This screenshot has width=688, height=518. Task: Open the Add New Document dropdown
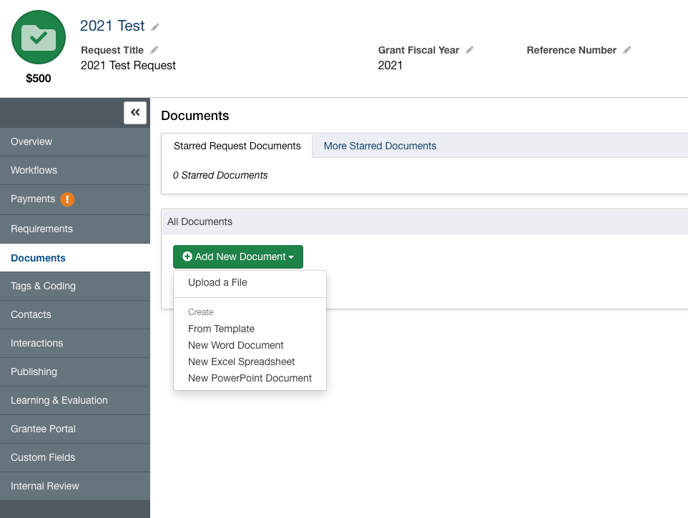(238, 257)
